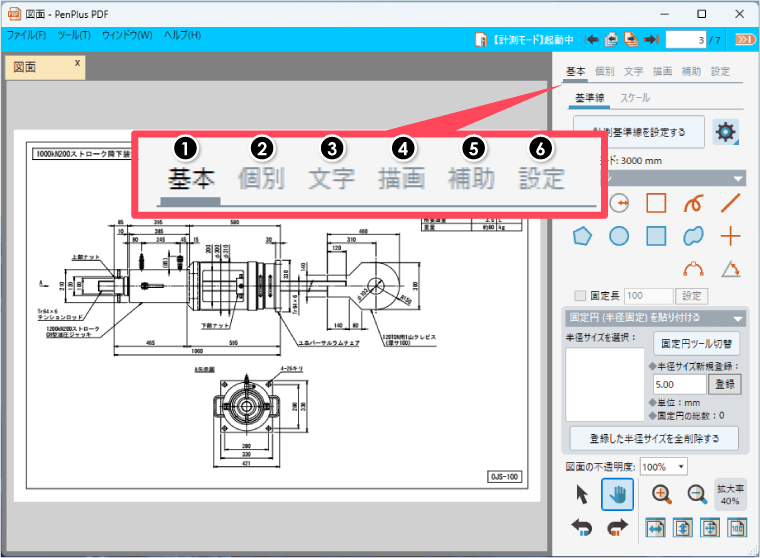
Task: Switch to the スケール tab
Action: pyautogui.click(x=635, y=98)
